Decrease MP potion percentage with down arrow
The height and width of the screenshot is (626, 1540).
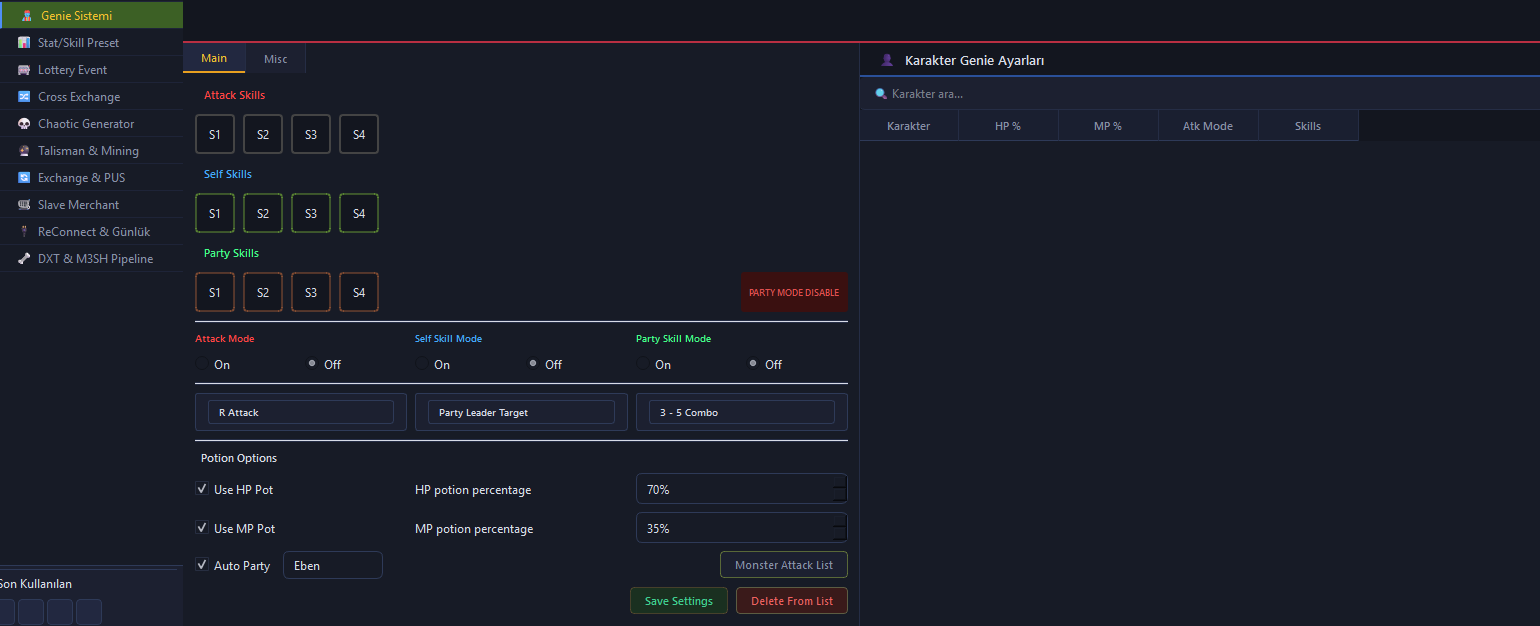pyautogui.click(x=840, y=535)
